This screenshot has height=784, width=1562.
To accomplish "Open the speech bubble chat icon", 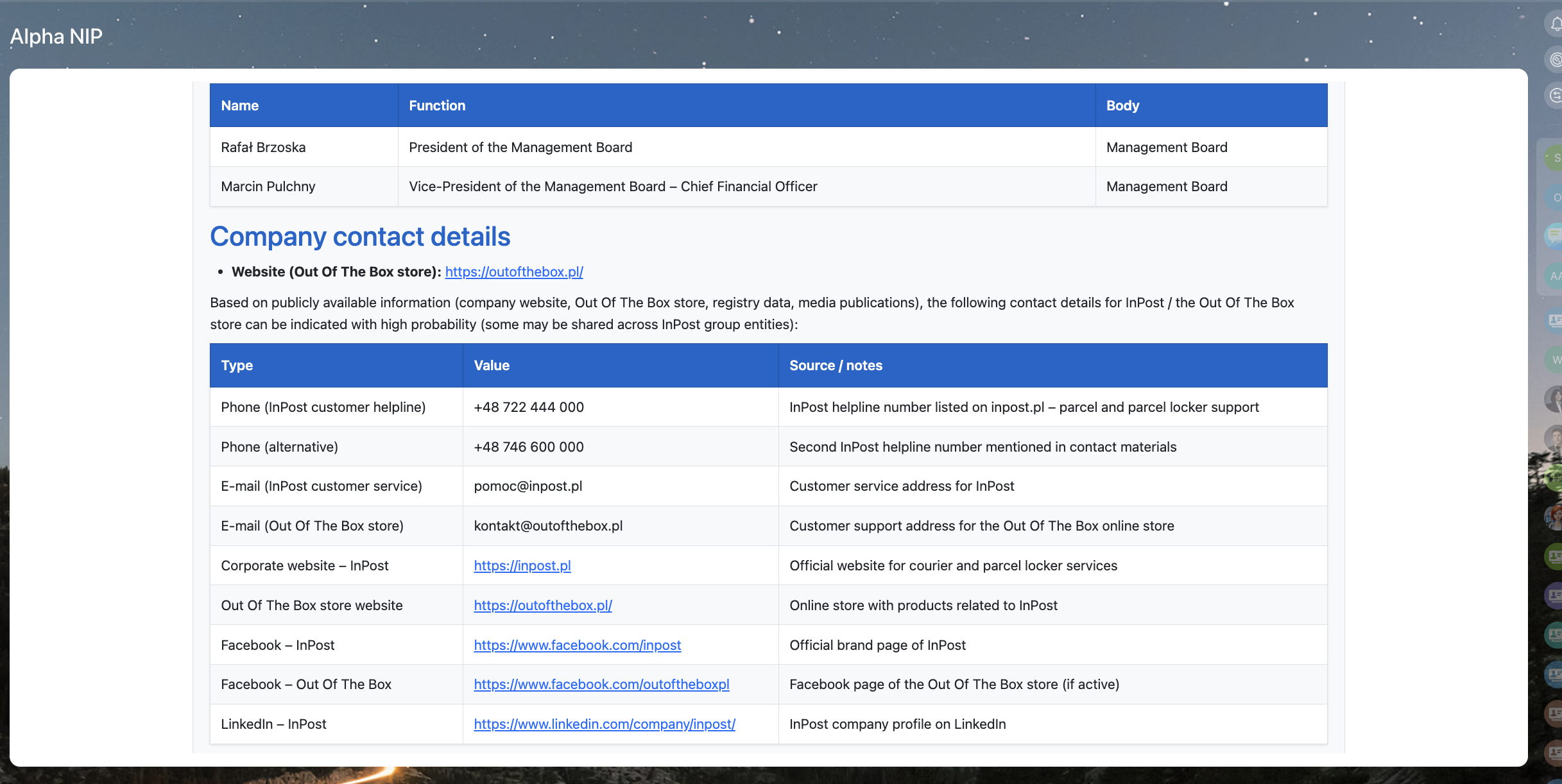I will point(1555,235).
